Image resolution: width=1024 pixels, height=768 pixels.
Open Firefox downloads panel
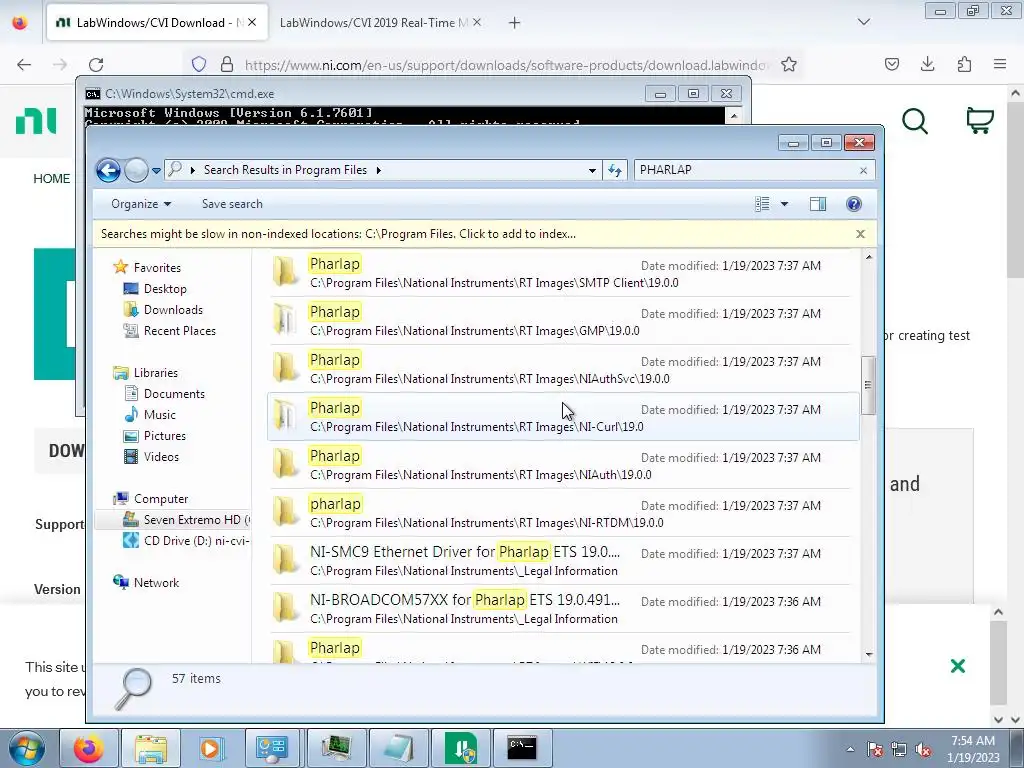click(927, 64)
